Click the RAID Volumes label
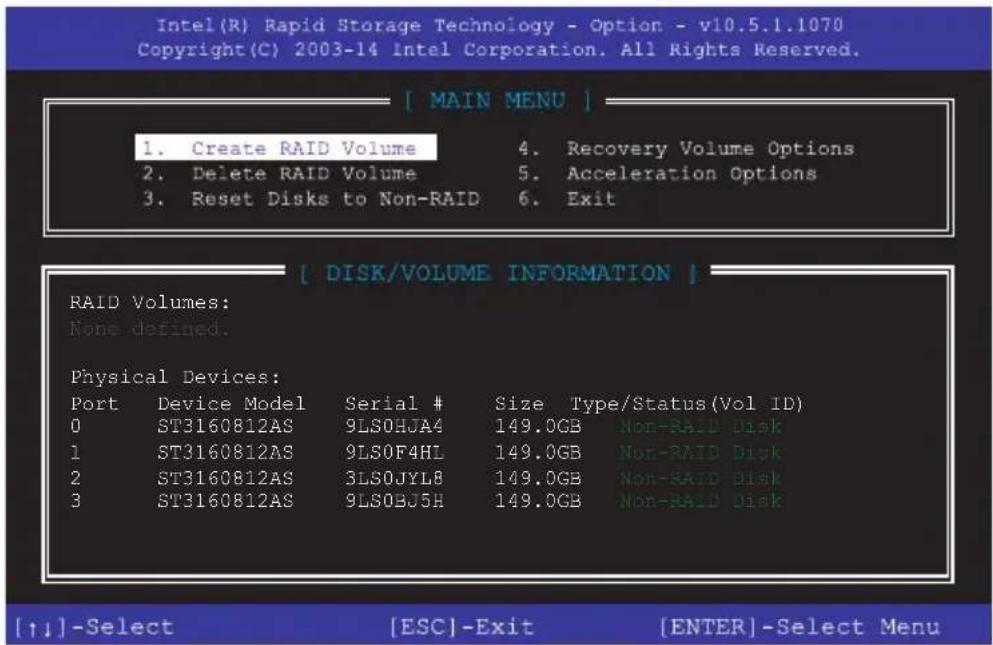The width and height of the screenshot is (993, 645). coord(150,302)
